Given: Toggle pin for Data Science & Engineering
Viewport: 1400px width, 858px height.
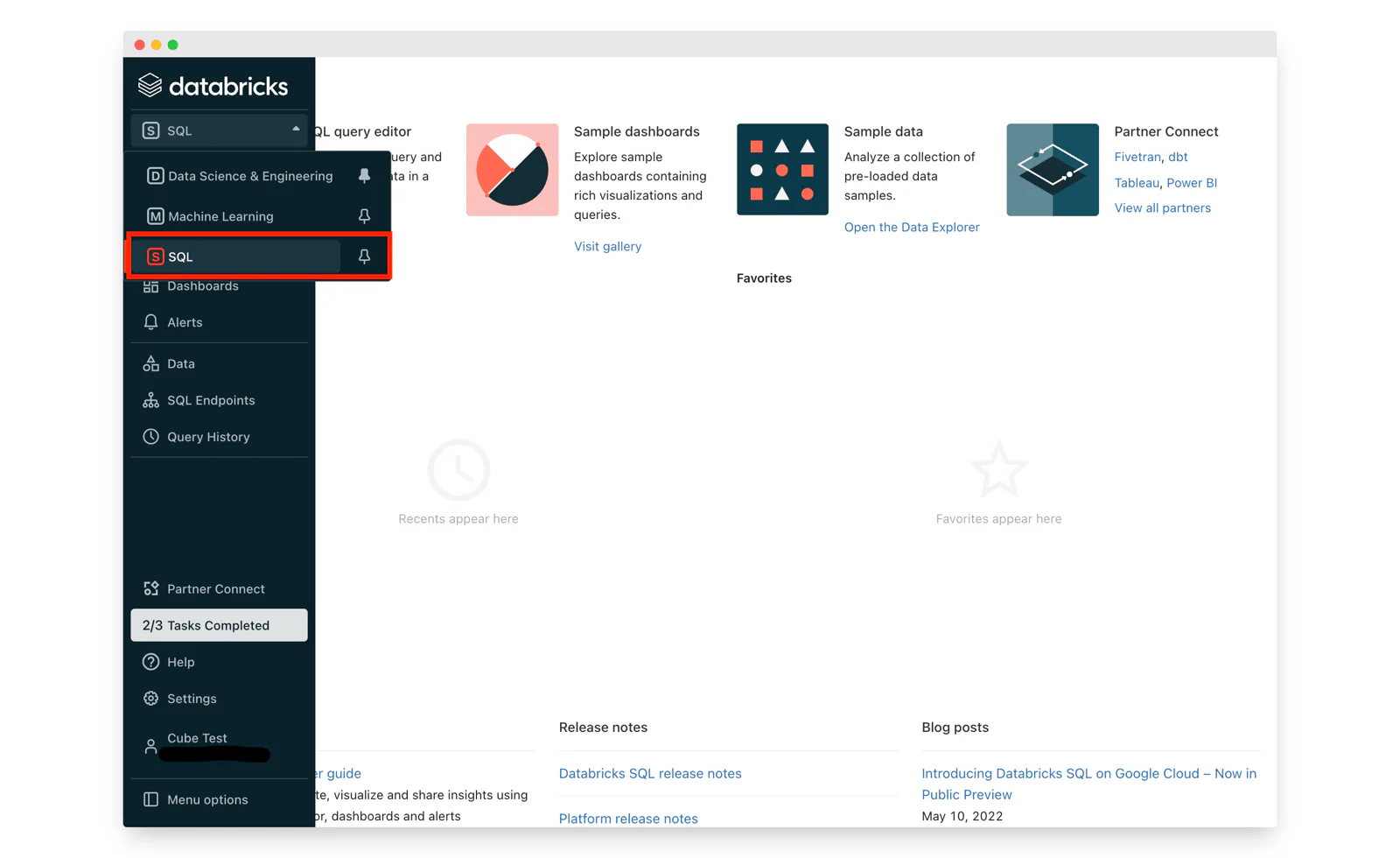Looking at the screenshot, I should [x=364, y=176].
